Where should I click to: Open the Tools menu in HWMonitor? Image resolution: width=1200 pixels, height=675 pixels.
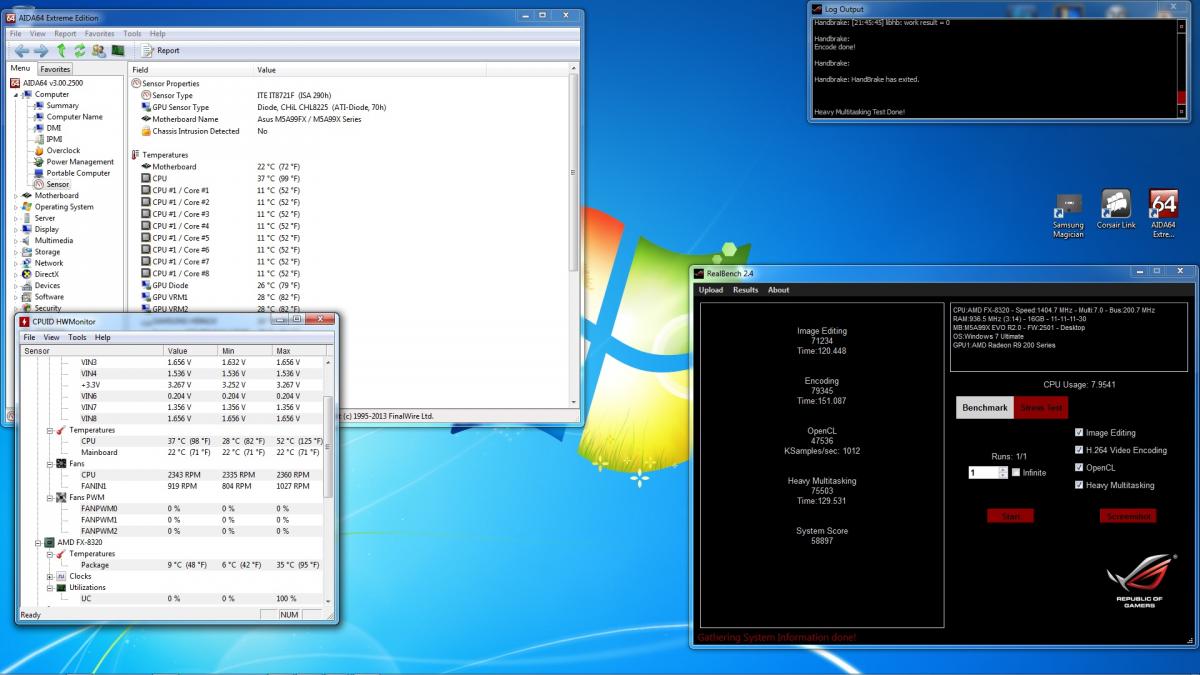pyautogui.click(x=77, y=337)
